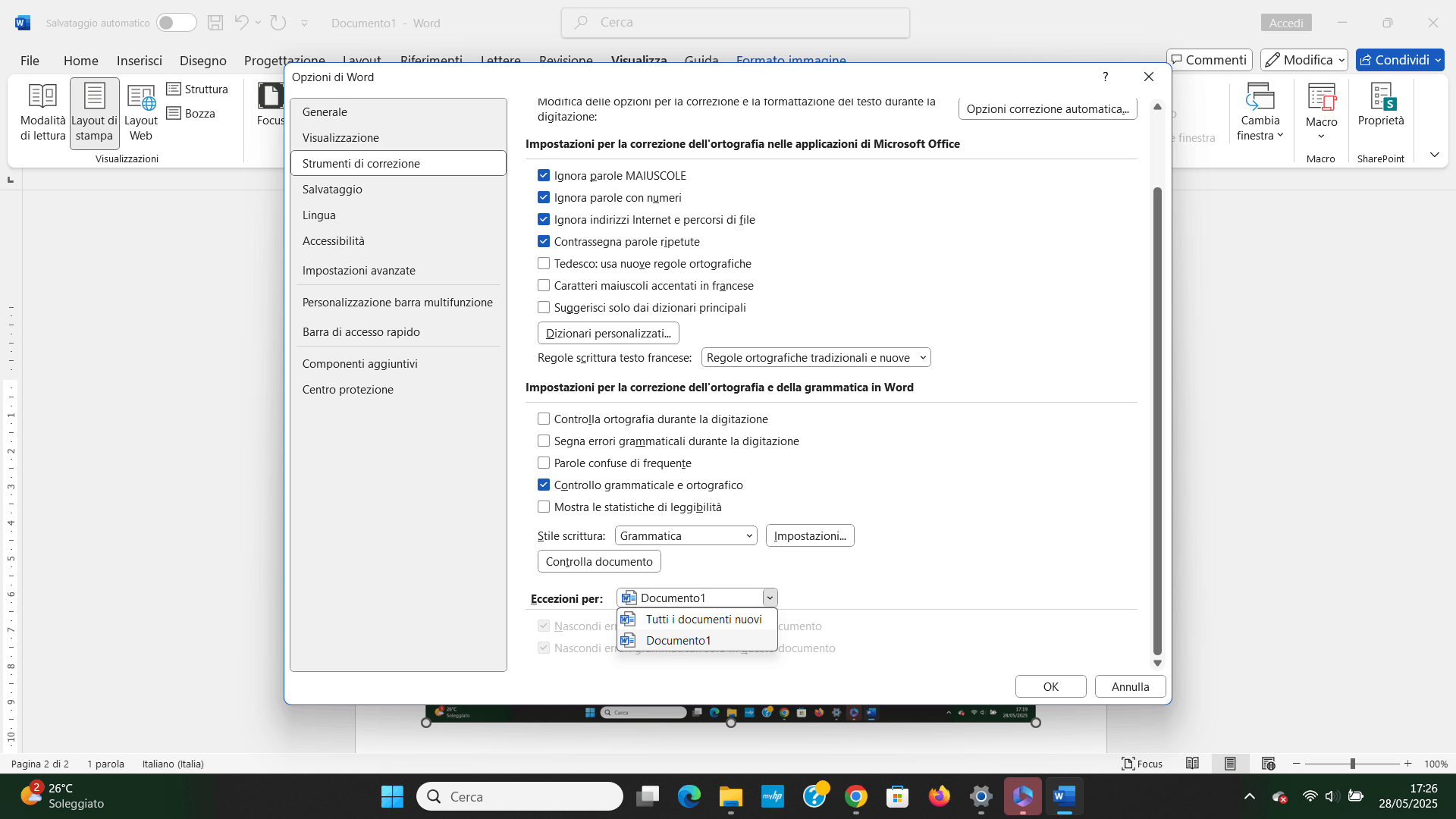Open Dizionari personalizzati dialog
The height and width of the screenshot is (819, 1456).
608,333
